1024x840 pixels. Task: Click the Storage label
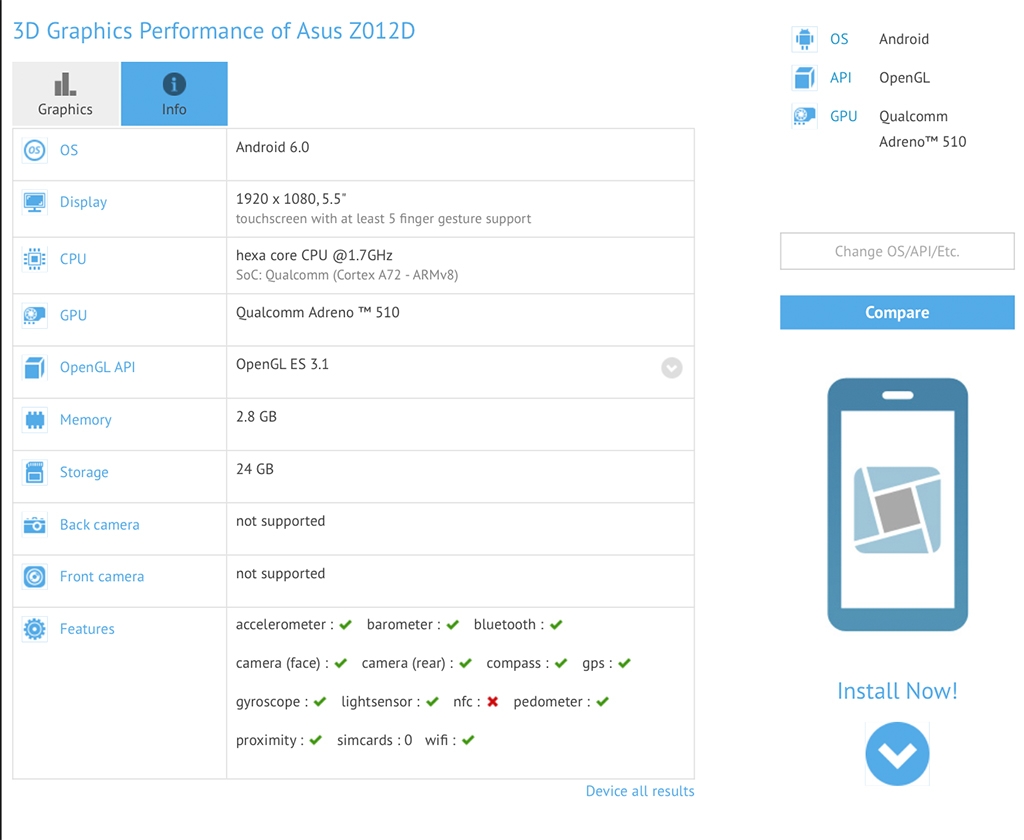pos(84,472)
